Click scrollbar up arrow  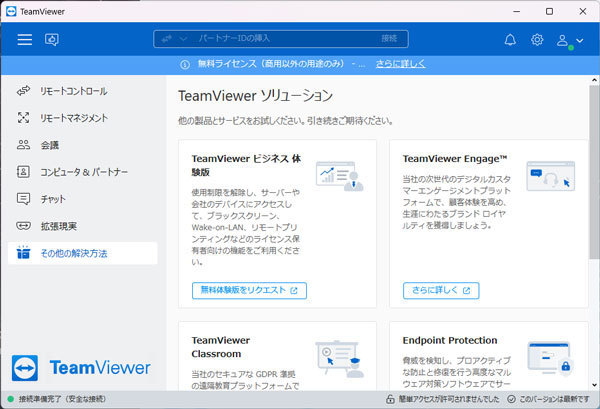point(594,80)
